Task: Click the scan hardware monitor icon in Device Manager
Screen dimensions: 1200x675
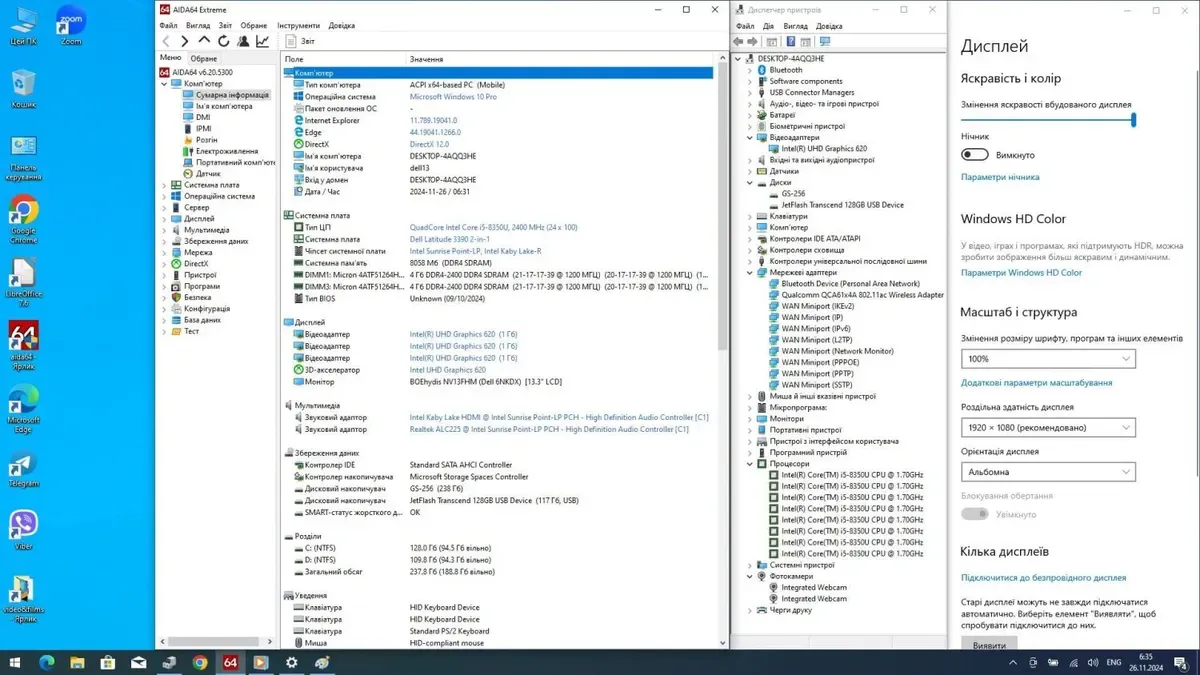Action: [825, 42]
